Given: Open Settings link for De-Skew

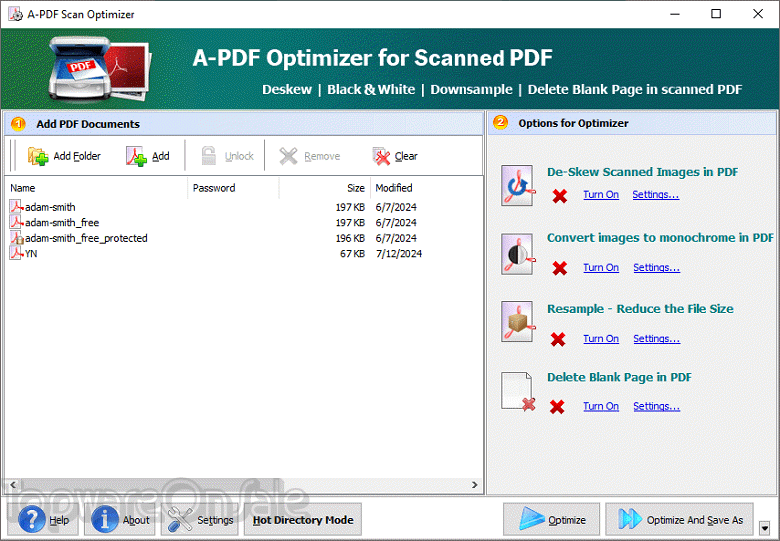Looking at the screenshot, I should click(x=656, y=194).
